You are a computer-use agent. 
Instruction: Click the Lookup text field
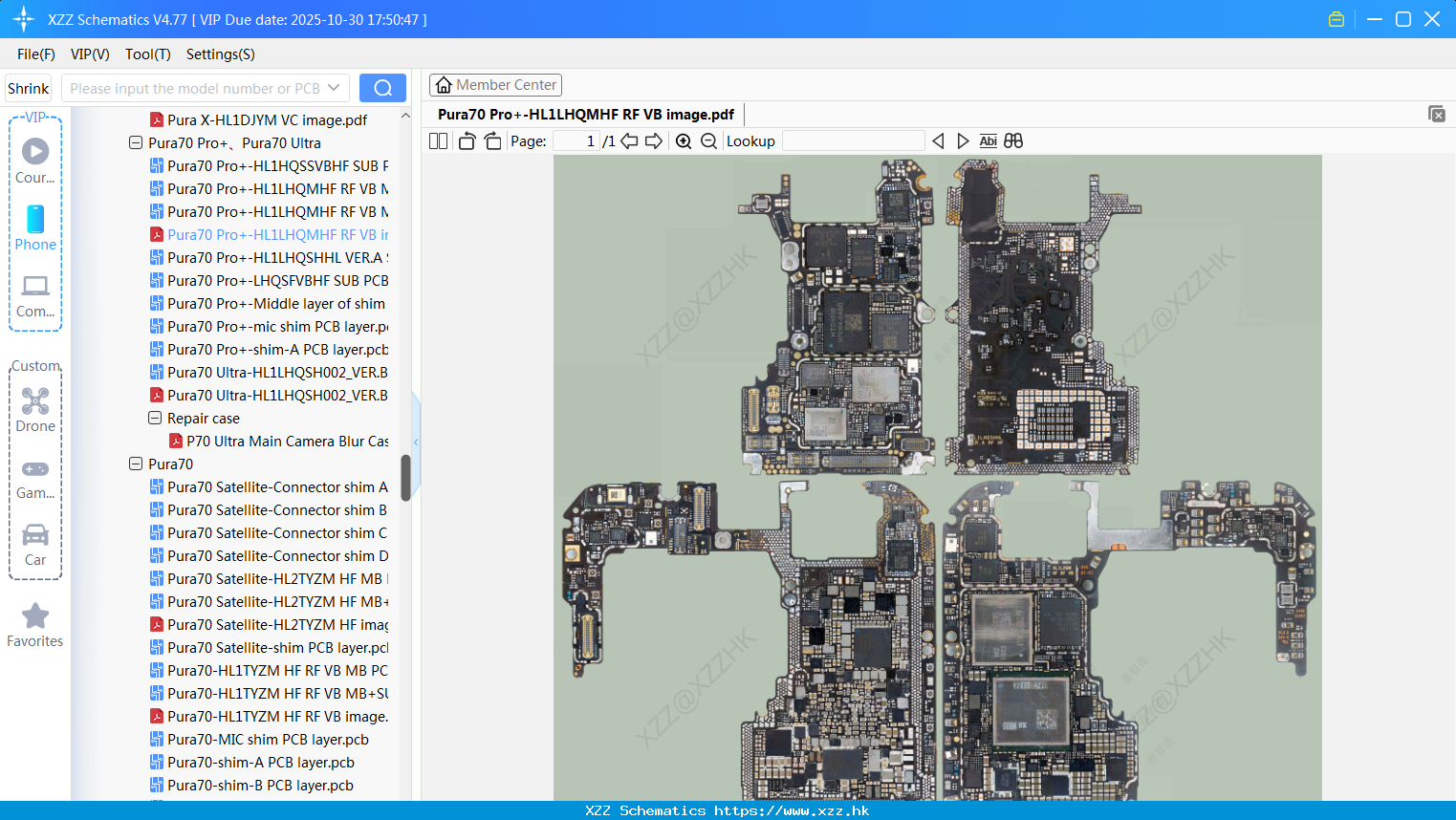pos(853,141)
